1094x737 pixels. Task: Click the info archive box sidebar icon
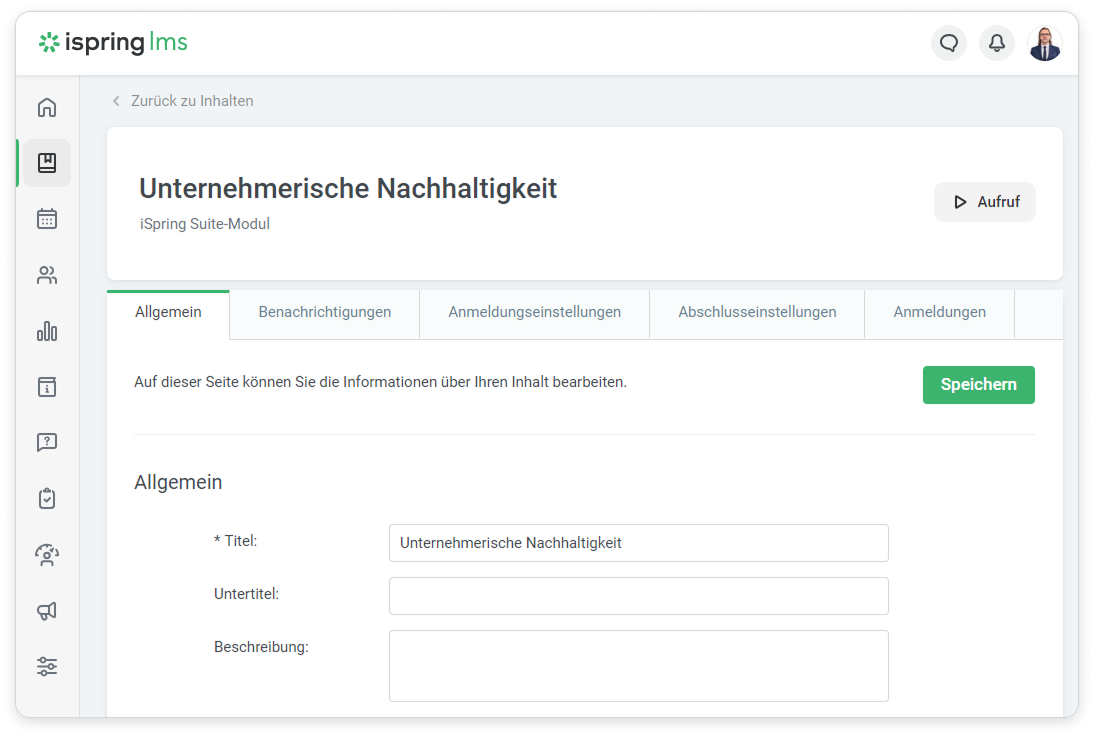(x=47, y=387)
